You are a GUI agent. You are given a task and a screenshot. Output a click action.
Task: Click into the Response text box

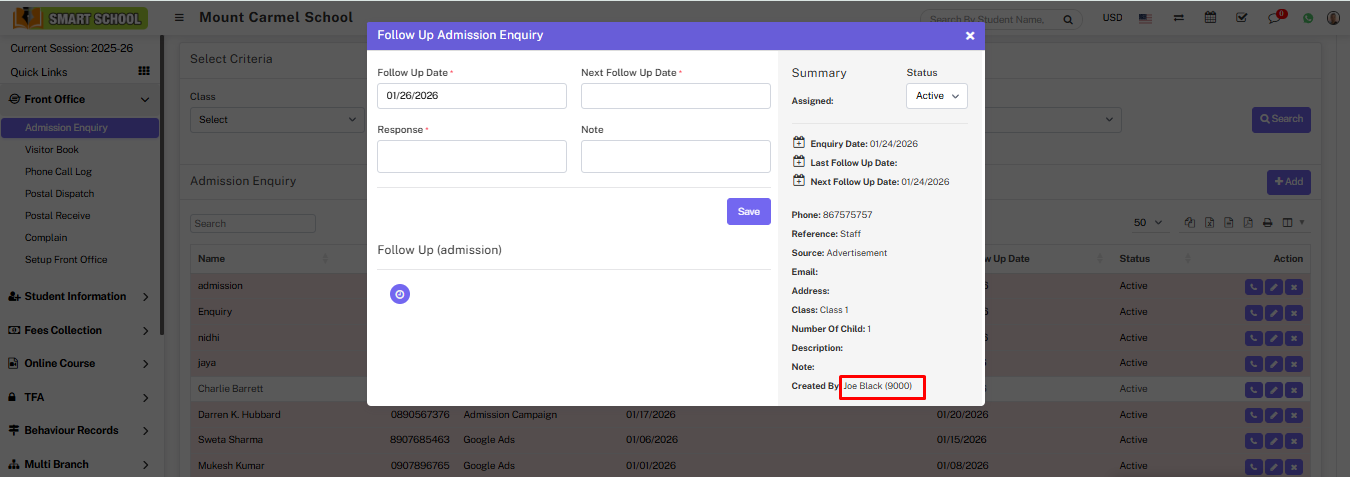coord(471,156)
